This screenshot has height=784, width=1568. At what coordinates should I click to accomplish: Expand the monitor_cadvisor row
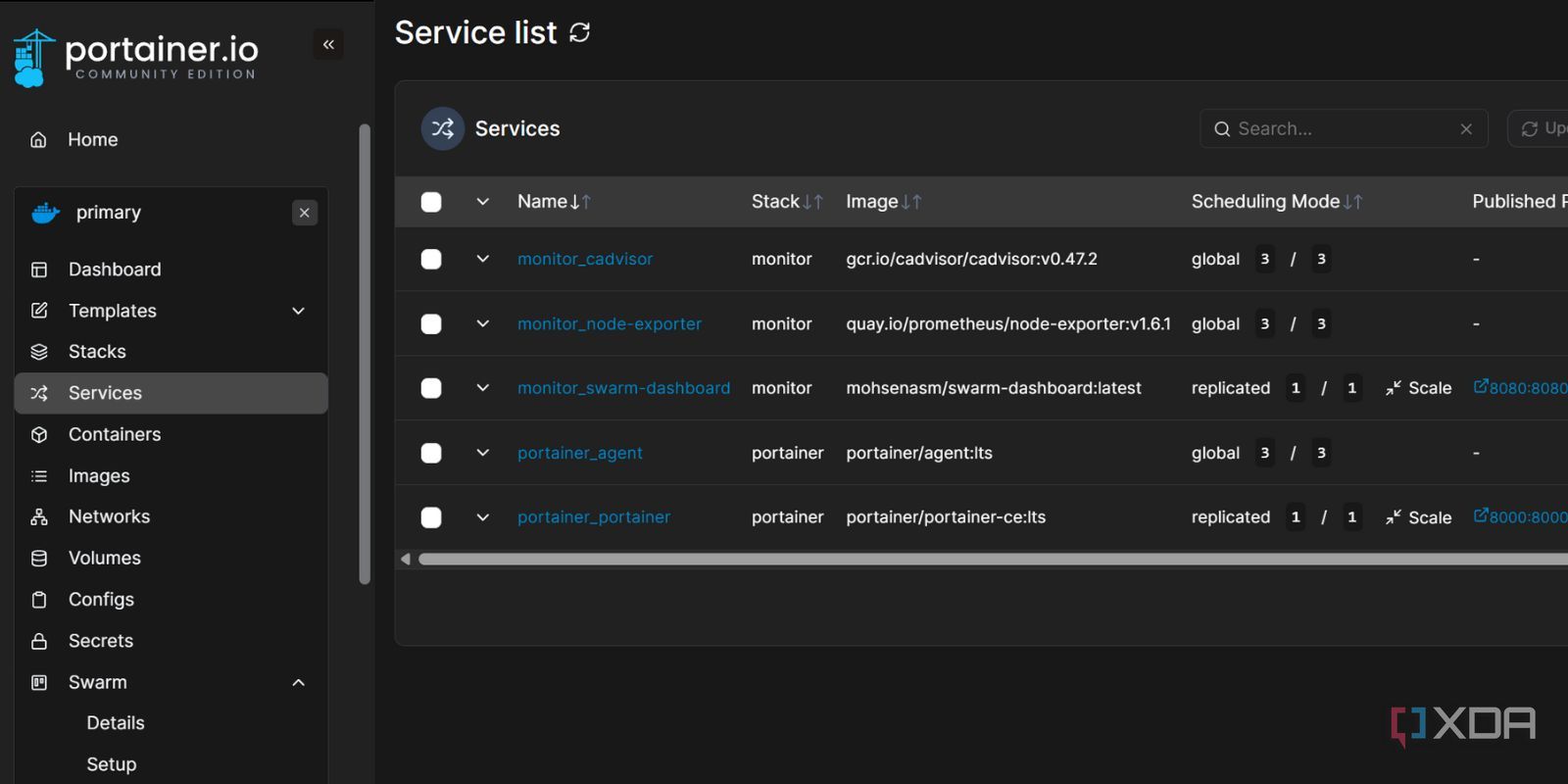483,259
